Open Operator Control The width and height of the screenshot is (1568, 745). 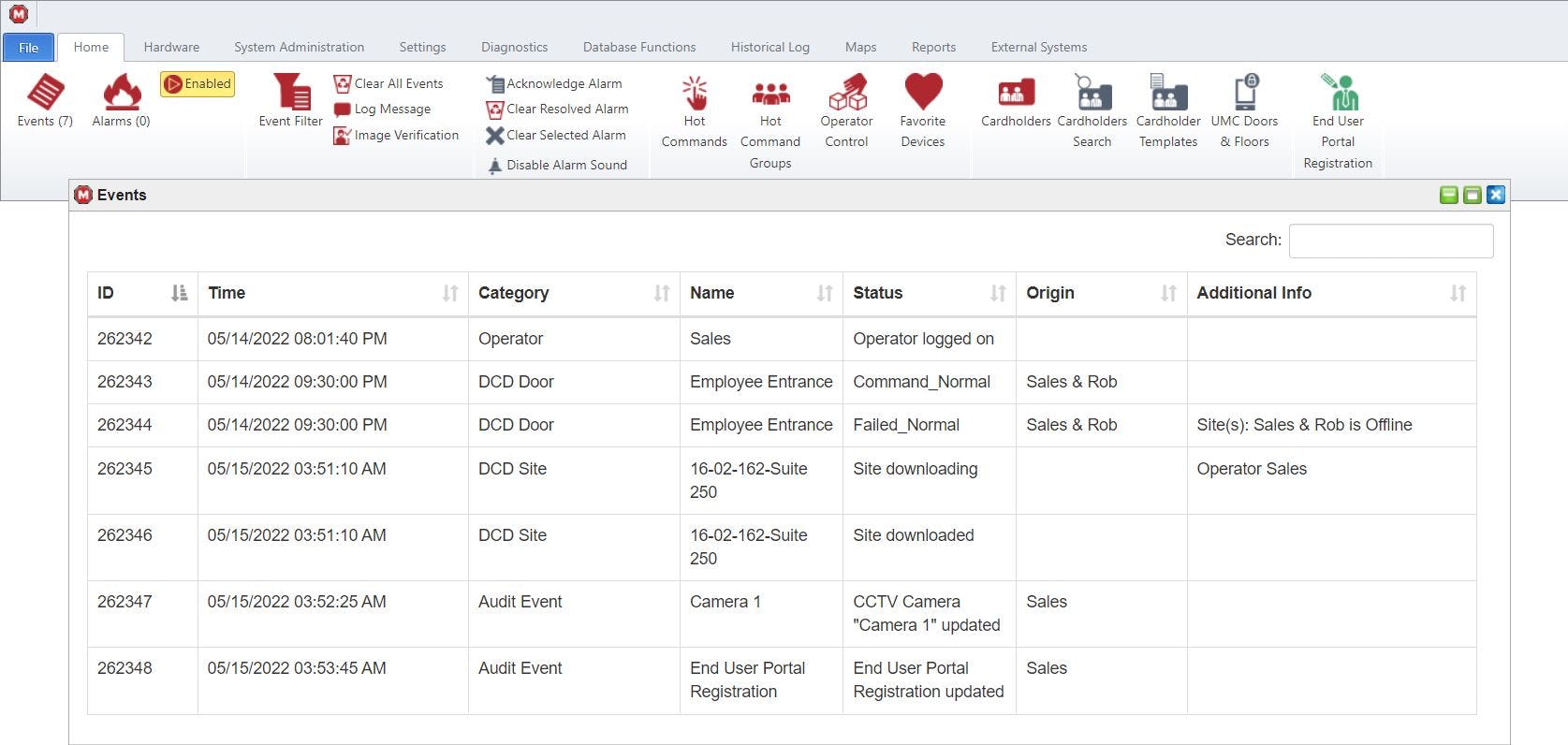tap(847, 94)
